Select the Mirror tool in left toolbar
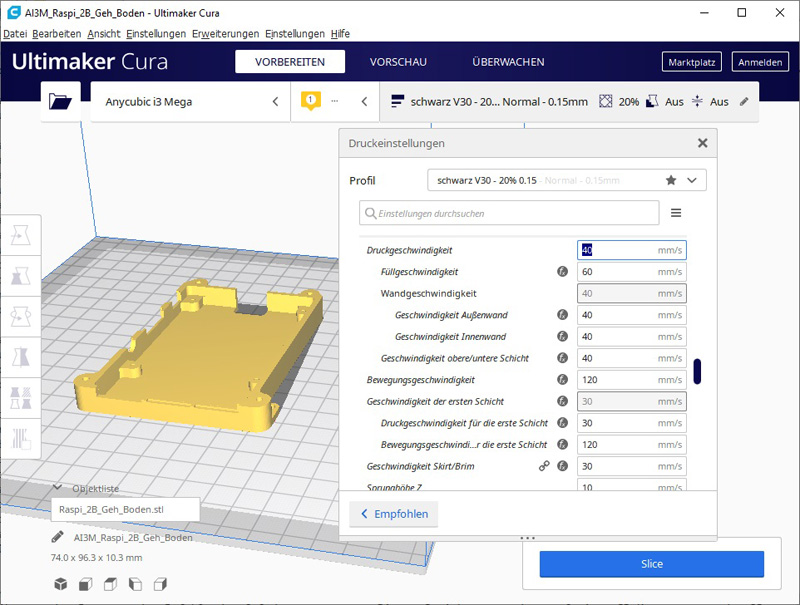The image size is (800, 605). [x=20, y=358]
